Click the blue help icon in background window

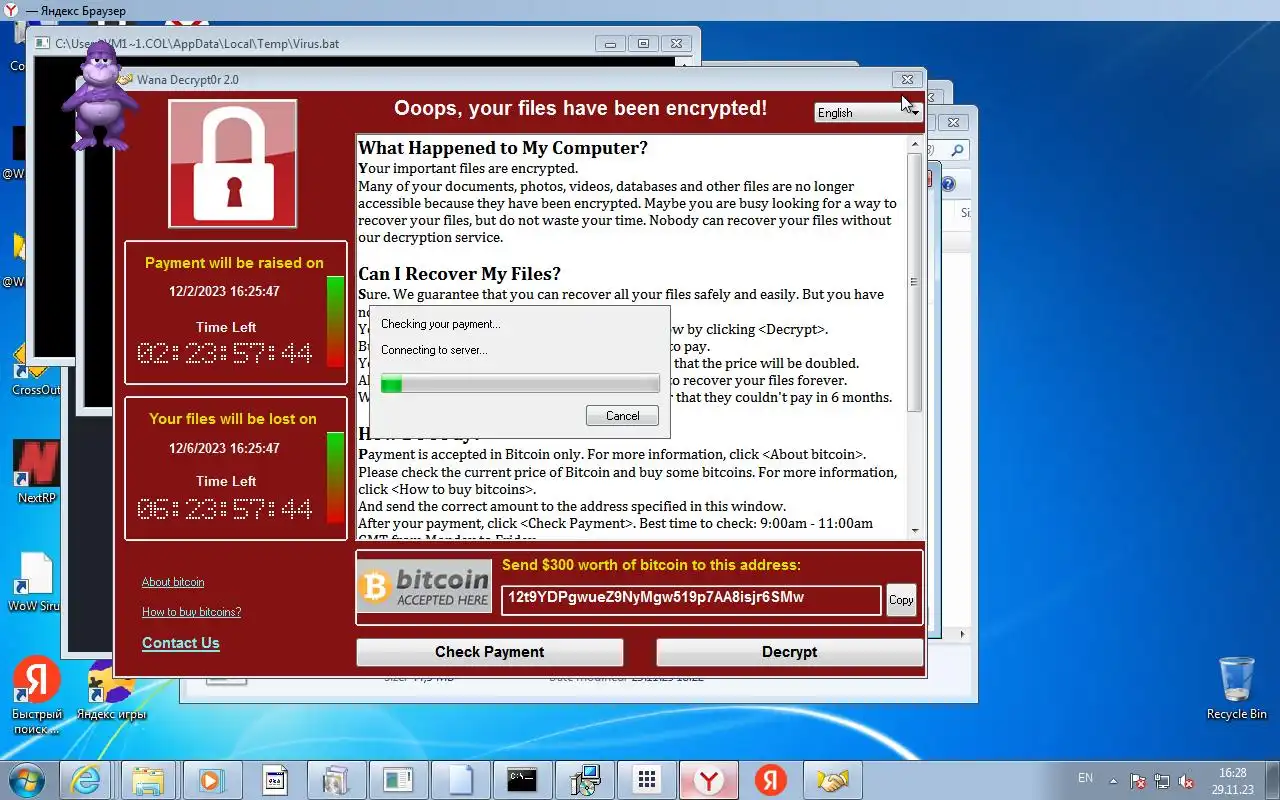[x=948, y=184]
